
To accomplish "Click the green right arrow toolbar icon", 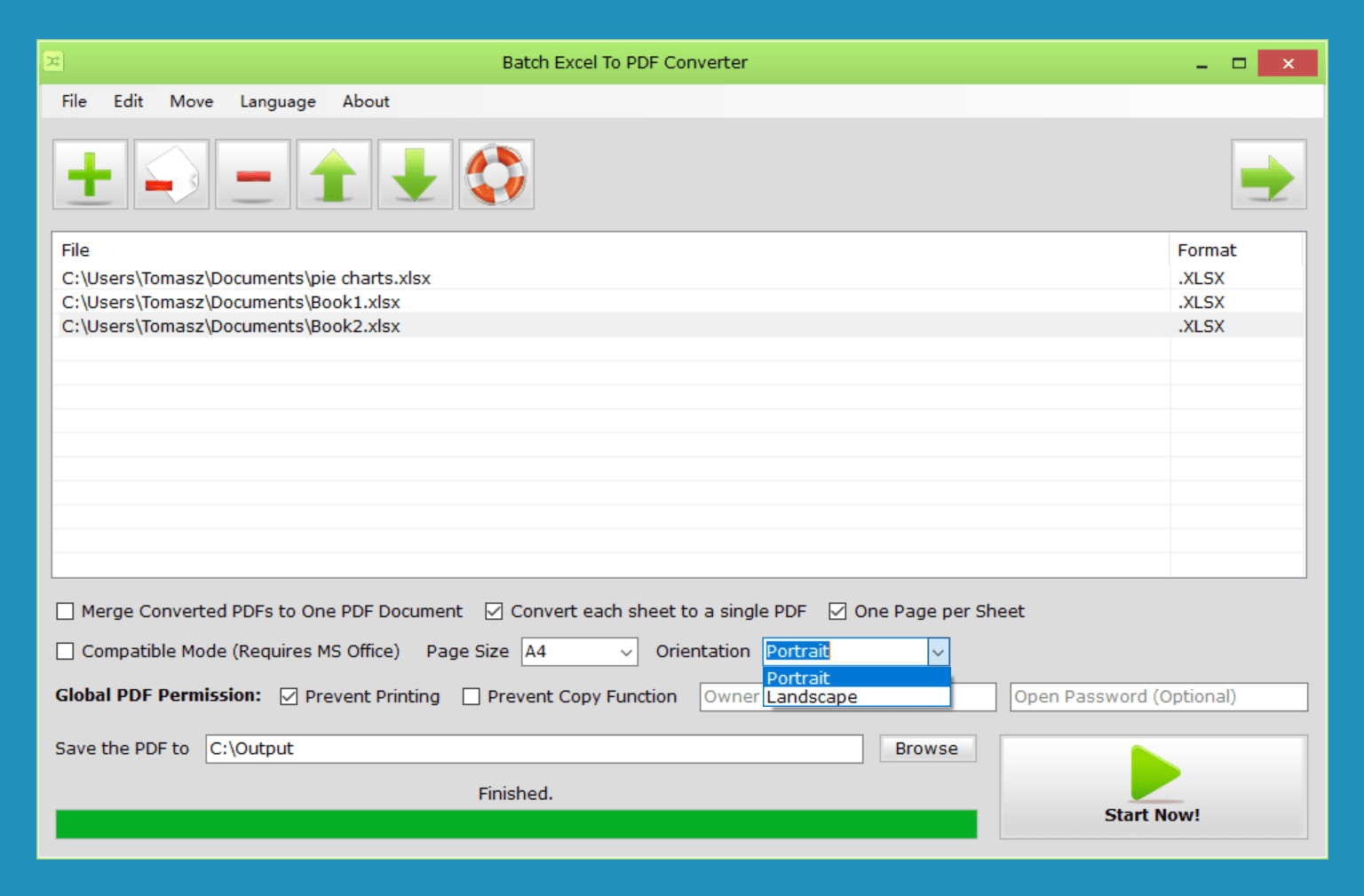I will pos(1268,174).
